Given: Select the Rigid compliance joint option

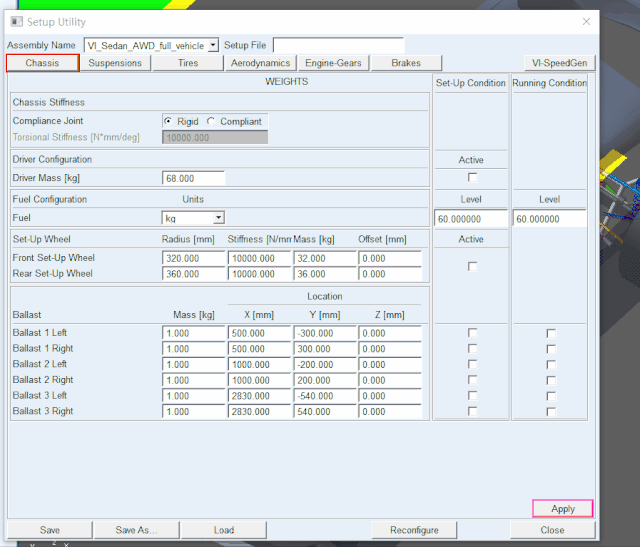Looking at the screenshot, I should point(168,121).
